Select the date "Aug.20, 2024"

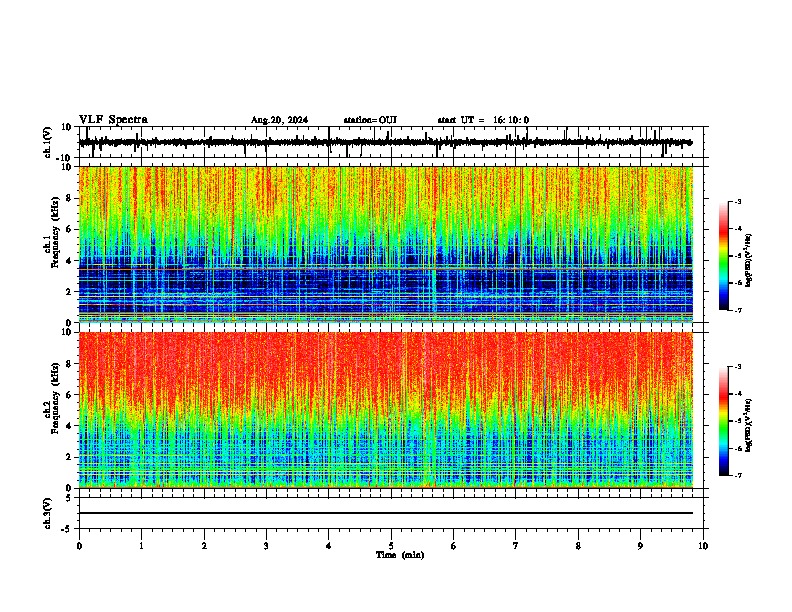(279, 120)
